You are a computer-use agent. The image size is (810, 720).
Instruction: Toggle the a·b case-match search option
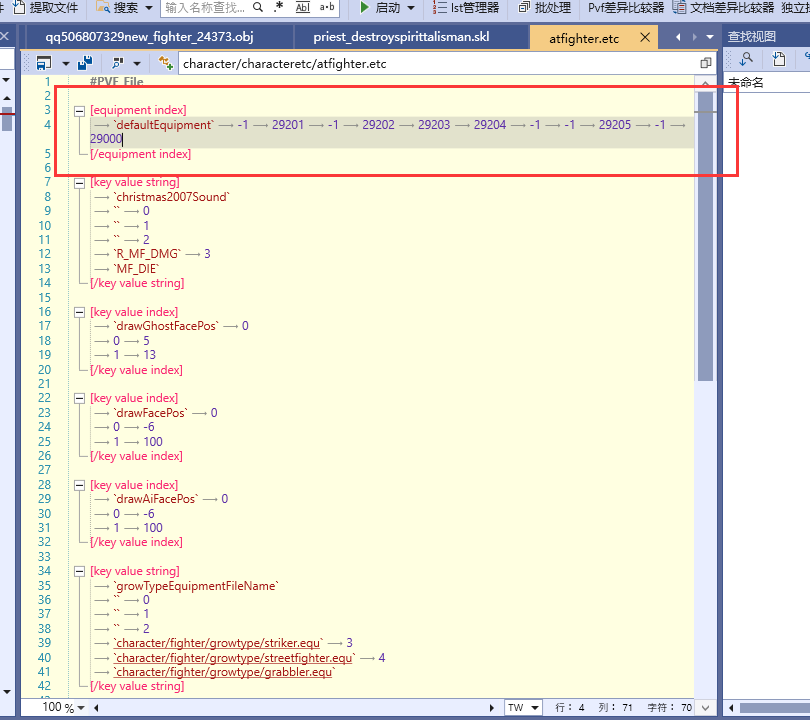tap(327, 7)
